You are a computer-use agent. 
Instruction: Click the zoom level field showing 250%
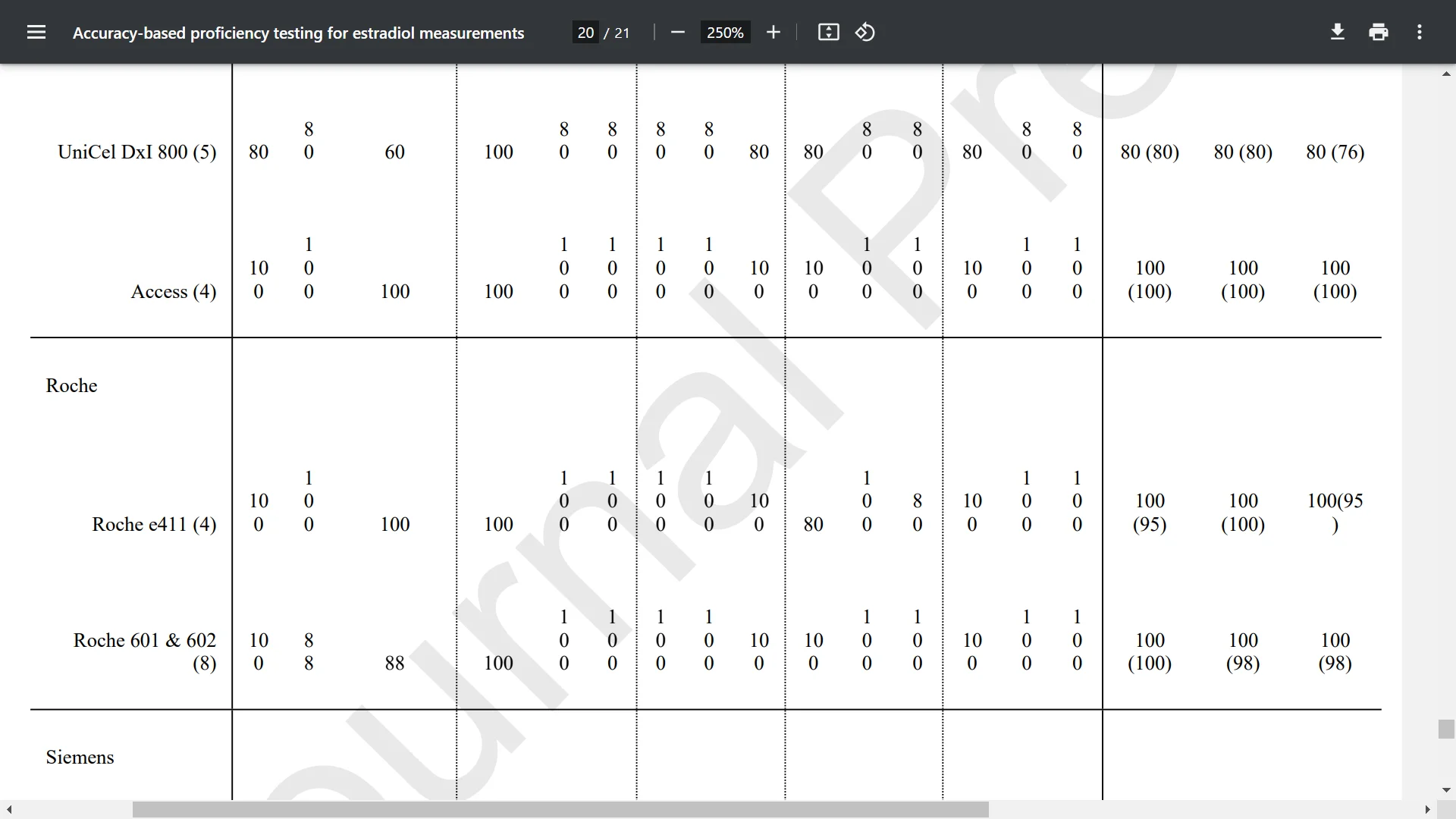725,33
